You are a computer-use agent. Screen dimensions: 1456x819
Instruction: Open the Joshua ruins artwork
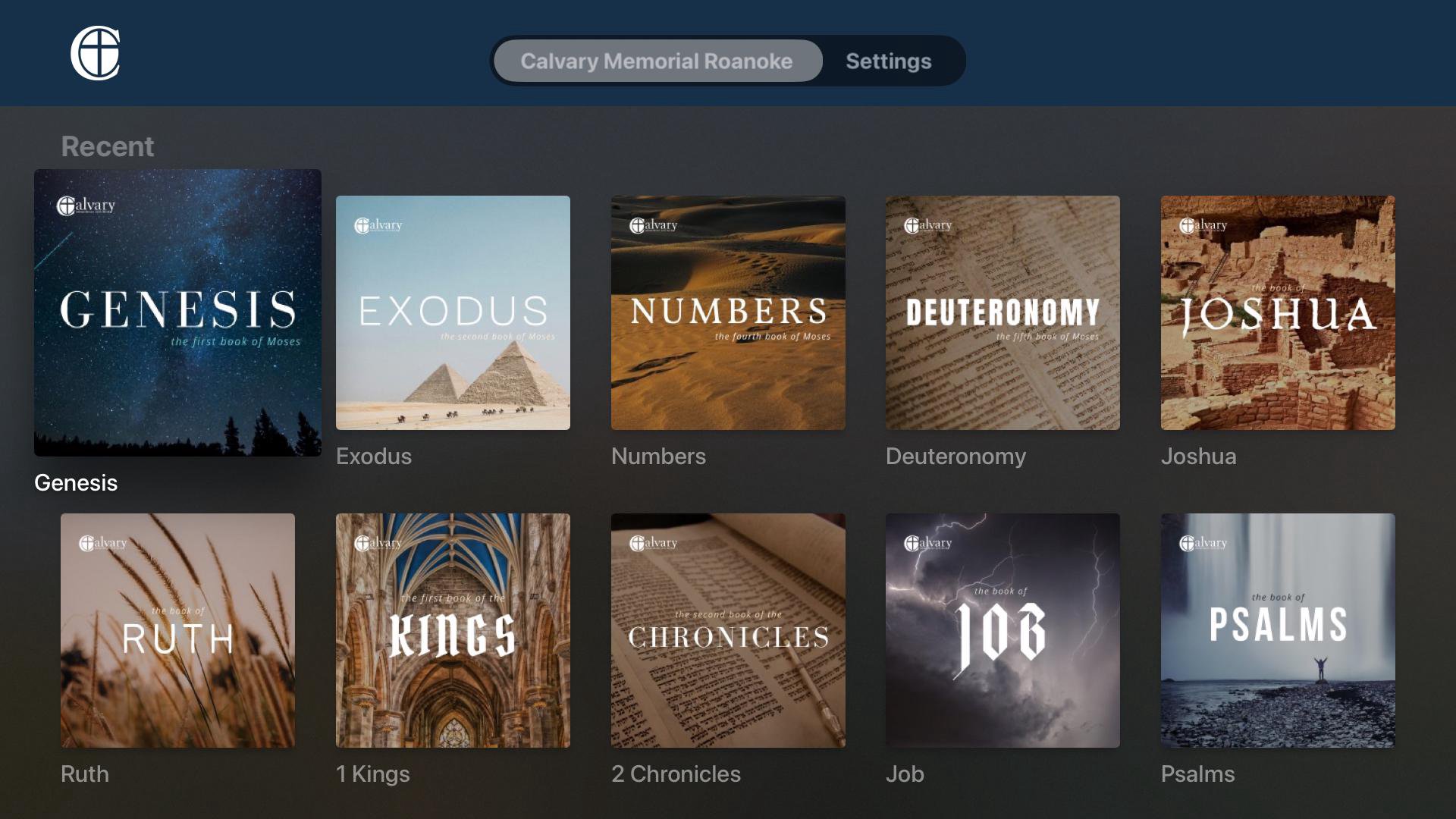(x=1278, y=312)
